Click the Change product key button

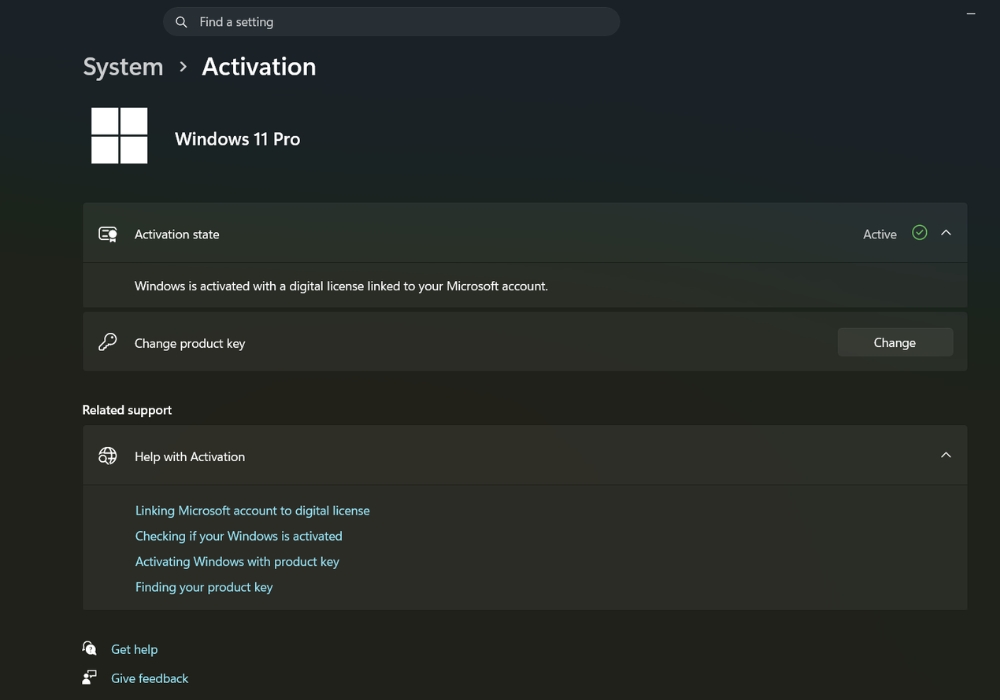pyautogui.click(x=895, y=342)
